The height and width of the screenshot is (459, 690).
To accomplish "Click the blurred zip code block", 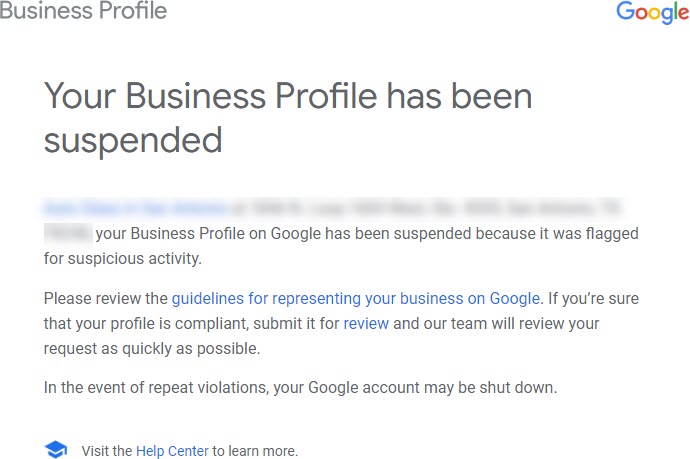I will pyautogui.click(x=68, y=233).
